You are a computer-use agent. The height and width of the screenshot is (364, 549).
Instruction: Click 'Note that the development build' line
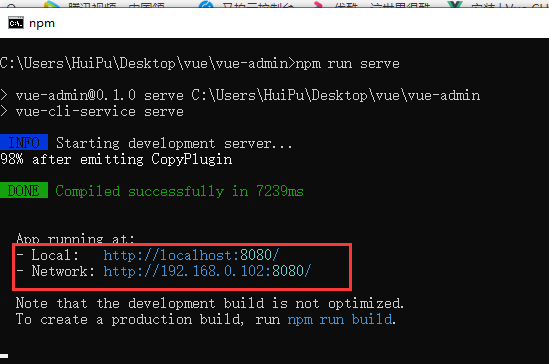[x=210, y=303]
